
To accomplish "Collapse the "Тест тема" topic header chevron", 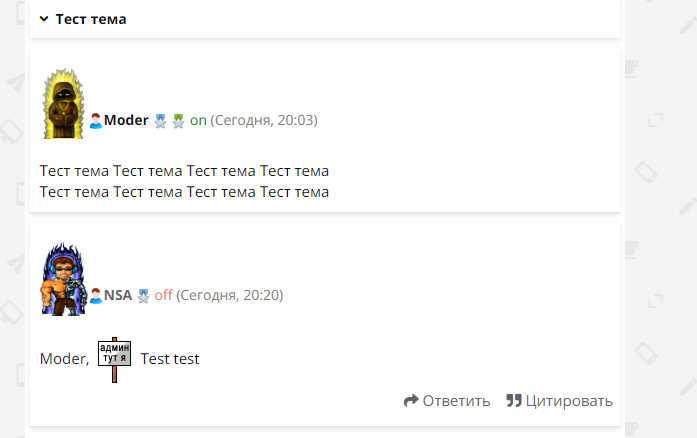I will click(44, 19).
